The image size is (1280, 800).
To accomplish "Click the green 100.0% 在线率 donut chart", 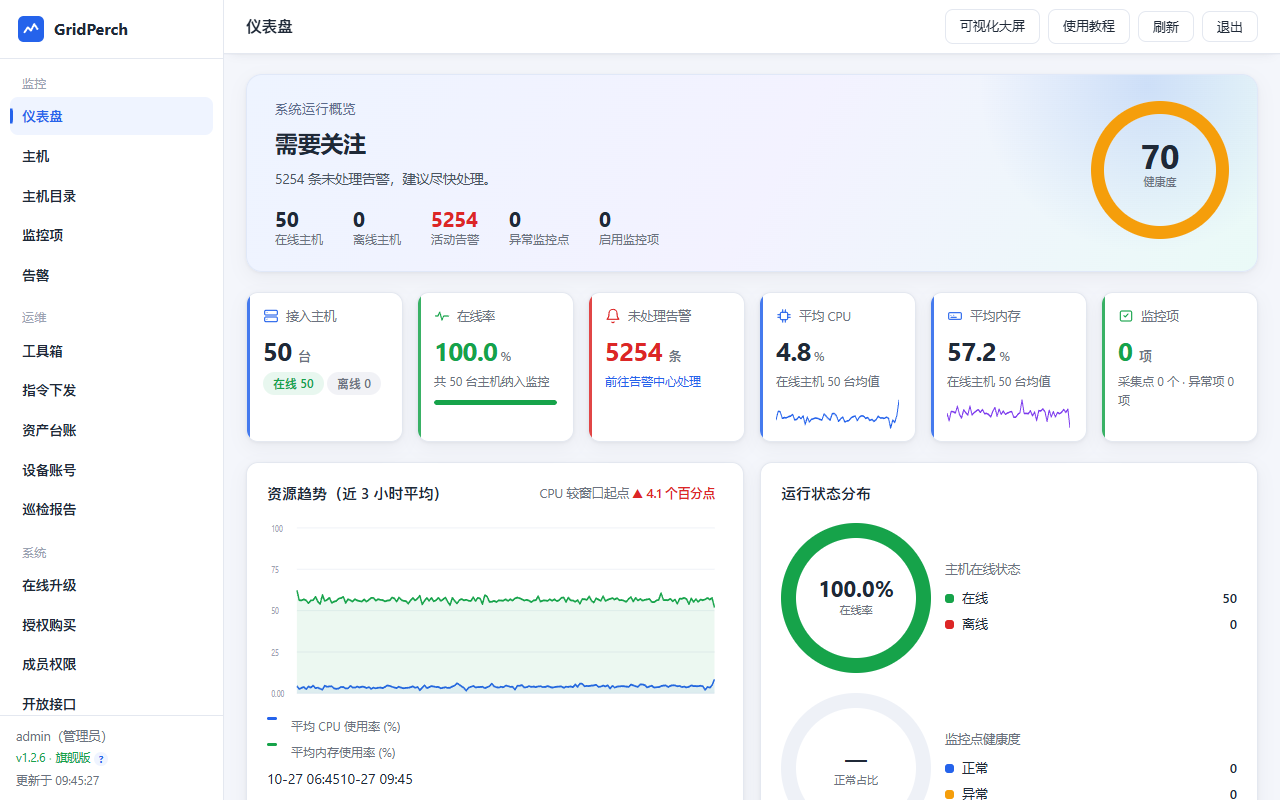I will pos(856,598).
